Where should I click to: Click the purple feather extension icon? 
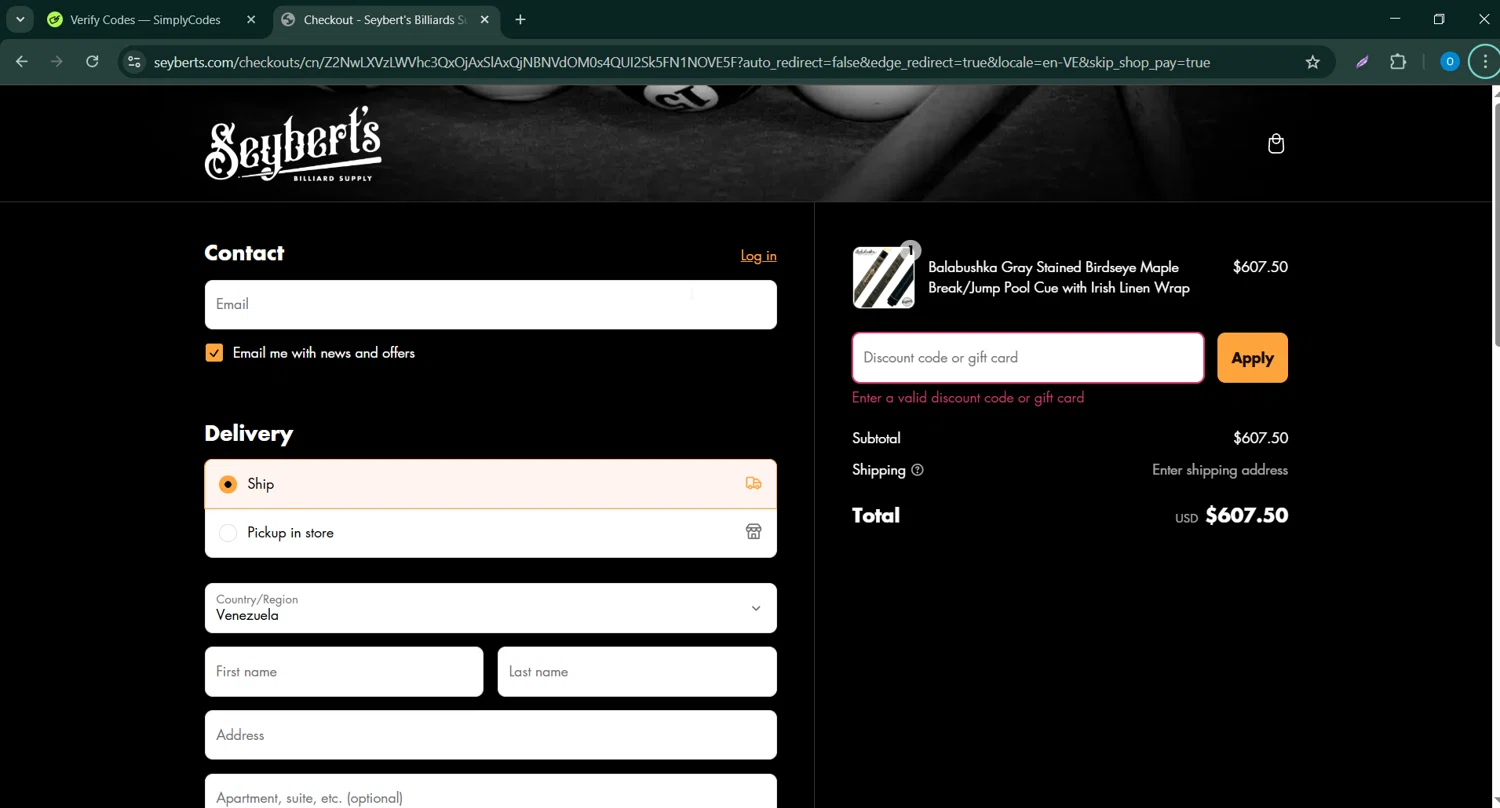coord(1362,62)
